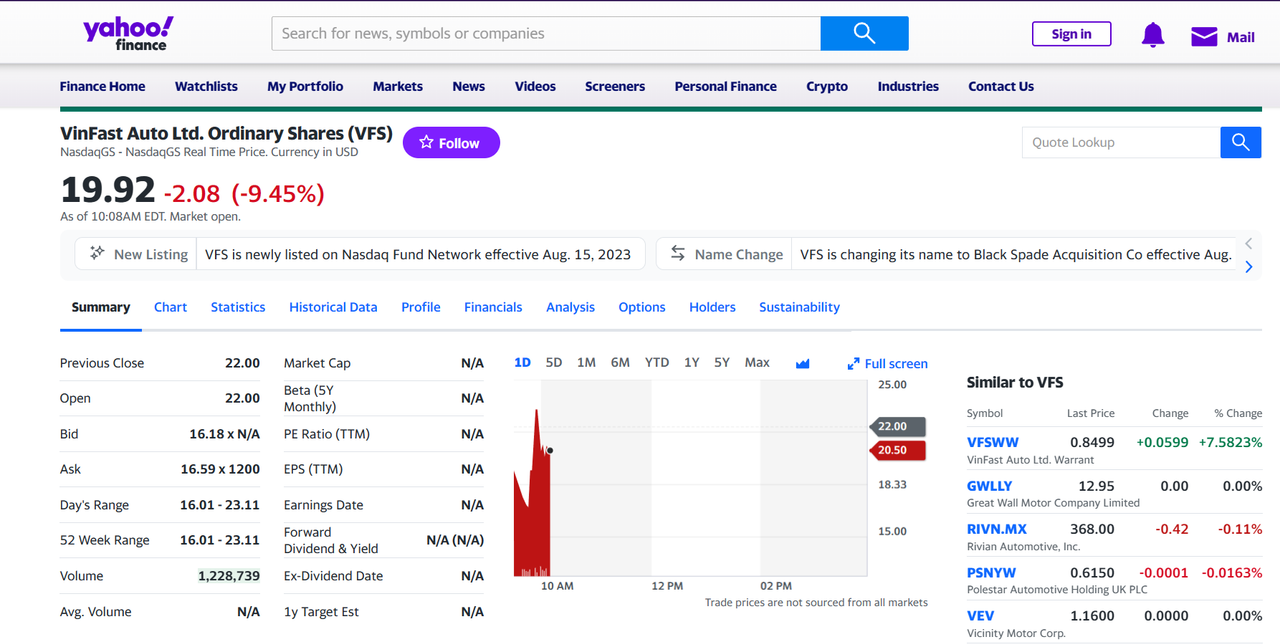Open News menu item
Image resolution: width=1280 pixels, height=644 pixels.
[468, 86]
